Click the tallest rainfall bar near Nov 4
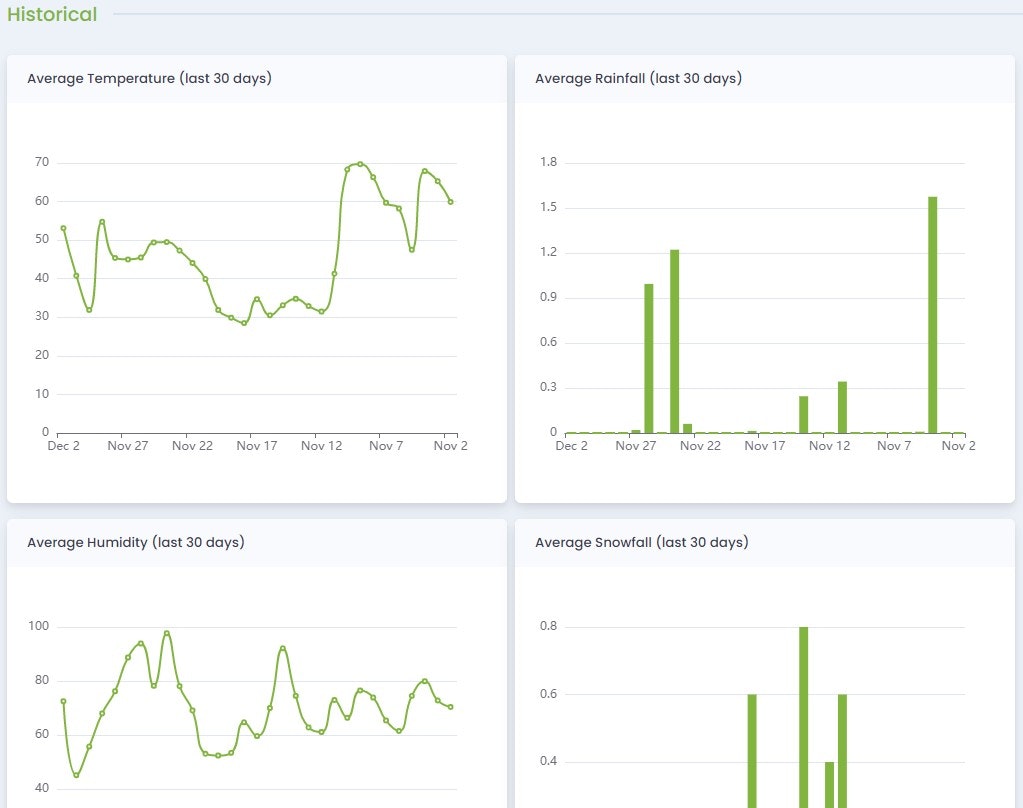The width and height of the screenshot is (1023, 808). pos(932,315)
